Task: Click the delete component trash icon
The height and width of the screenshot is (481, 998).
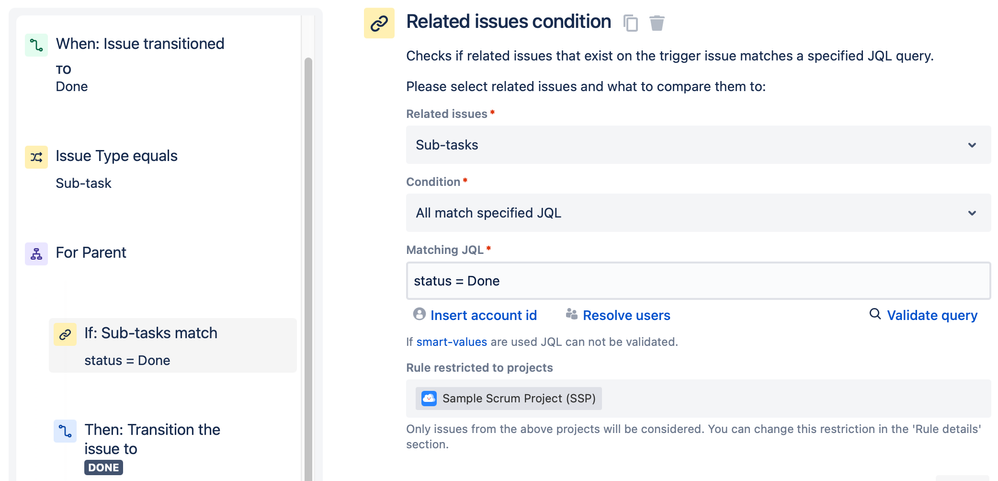Action: click(x=657, y=23)
